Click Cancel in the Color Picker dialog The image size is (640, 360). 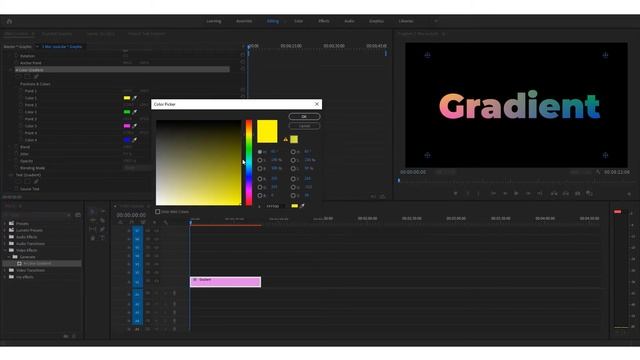304,126
